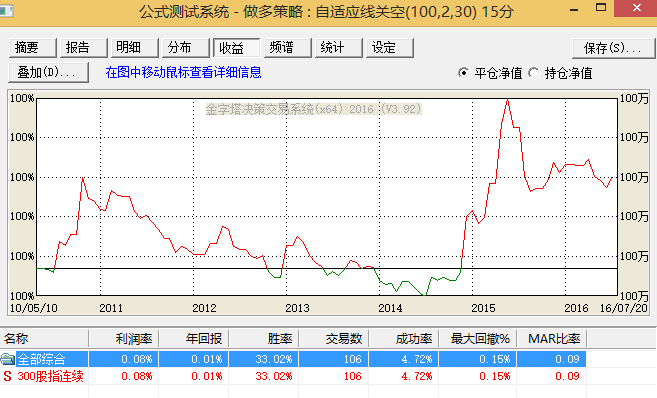Click the 16/07/20 end date label
Viewport: 657px width, 398px height.
pos(623,308)
